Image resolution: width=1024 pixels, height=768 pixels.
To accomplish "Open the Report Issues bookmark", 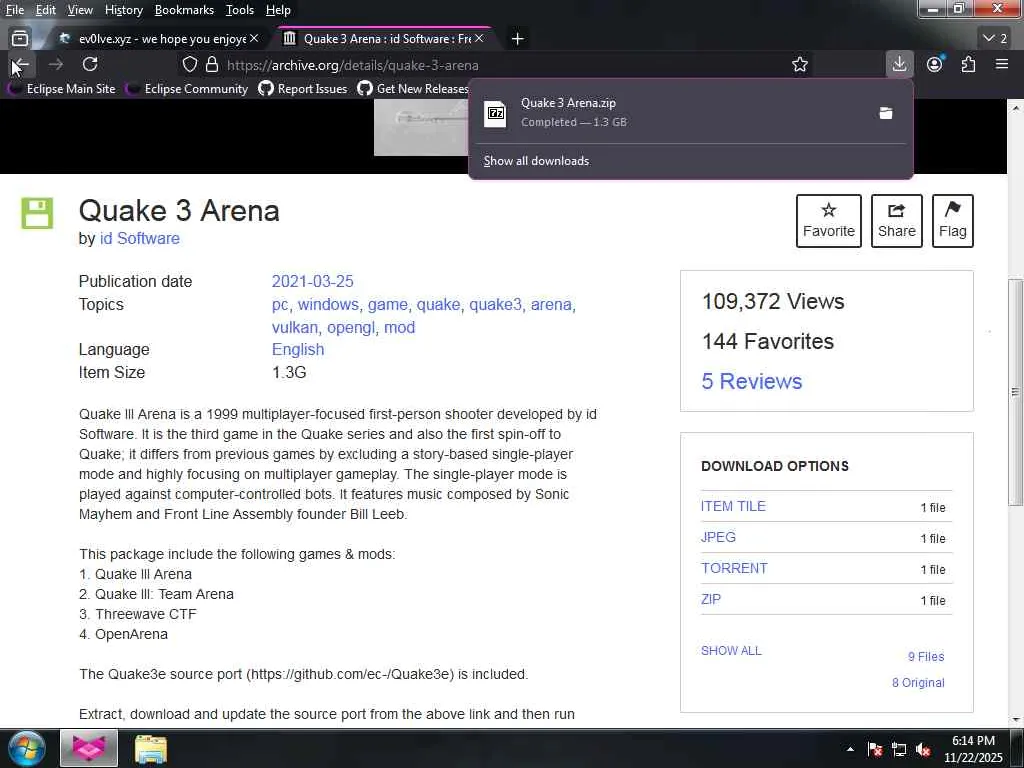I will (303, 88).
